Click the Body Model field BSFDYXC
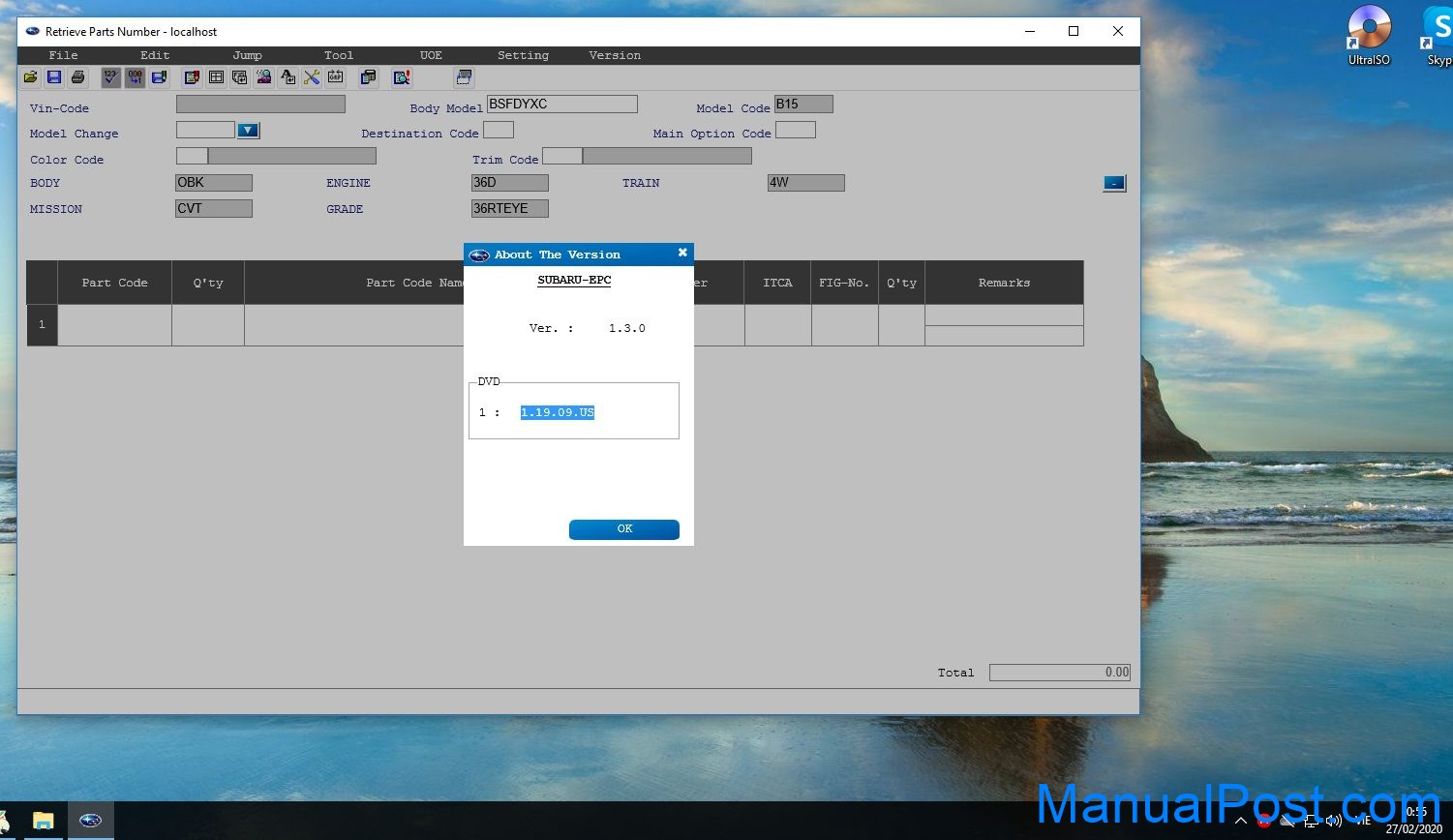 point(561,104)
